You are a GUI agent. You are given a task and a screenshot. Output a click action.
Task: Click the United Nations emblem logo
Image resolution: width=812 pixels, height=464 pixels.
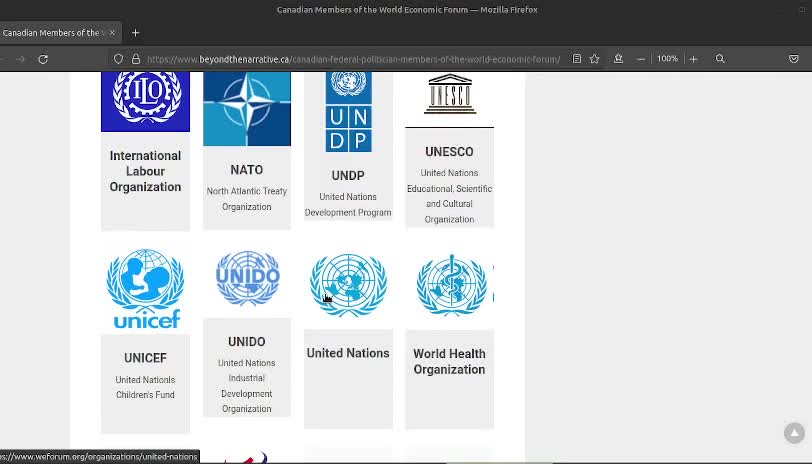click(x=348, y=284)
